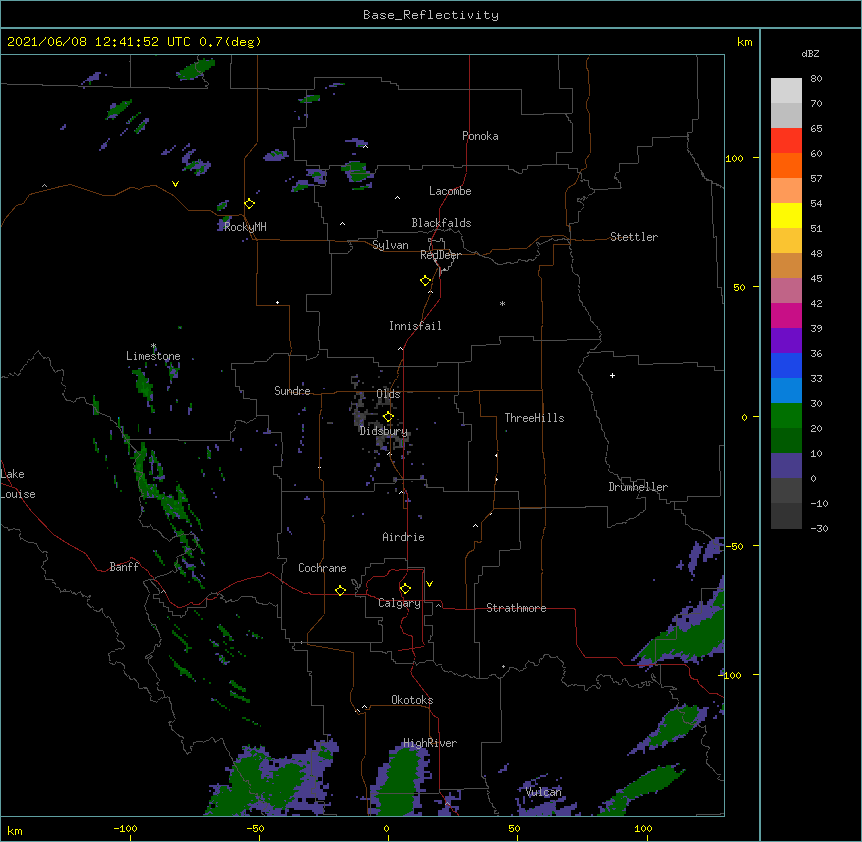Click the Didsbury label
Image resolution: width=862 pixels, height=842 pixels.
coord(384,431)
